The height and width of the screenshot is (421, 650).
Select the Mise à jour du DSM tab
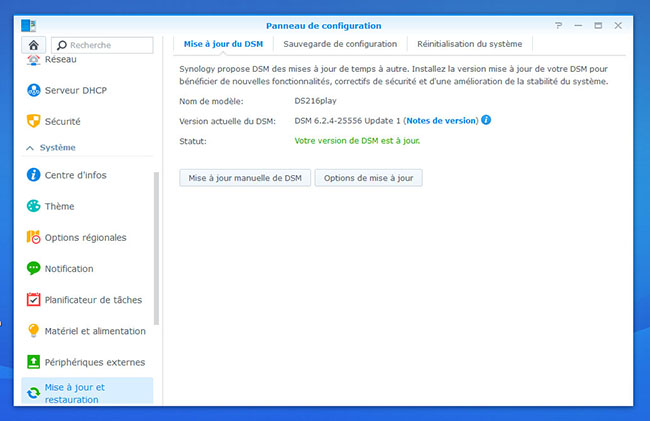tap(223, 44)
